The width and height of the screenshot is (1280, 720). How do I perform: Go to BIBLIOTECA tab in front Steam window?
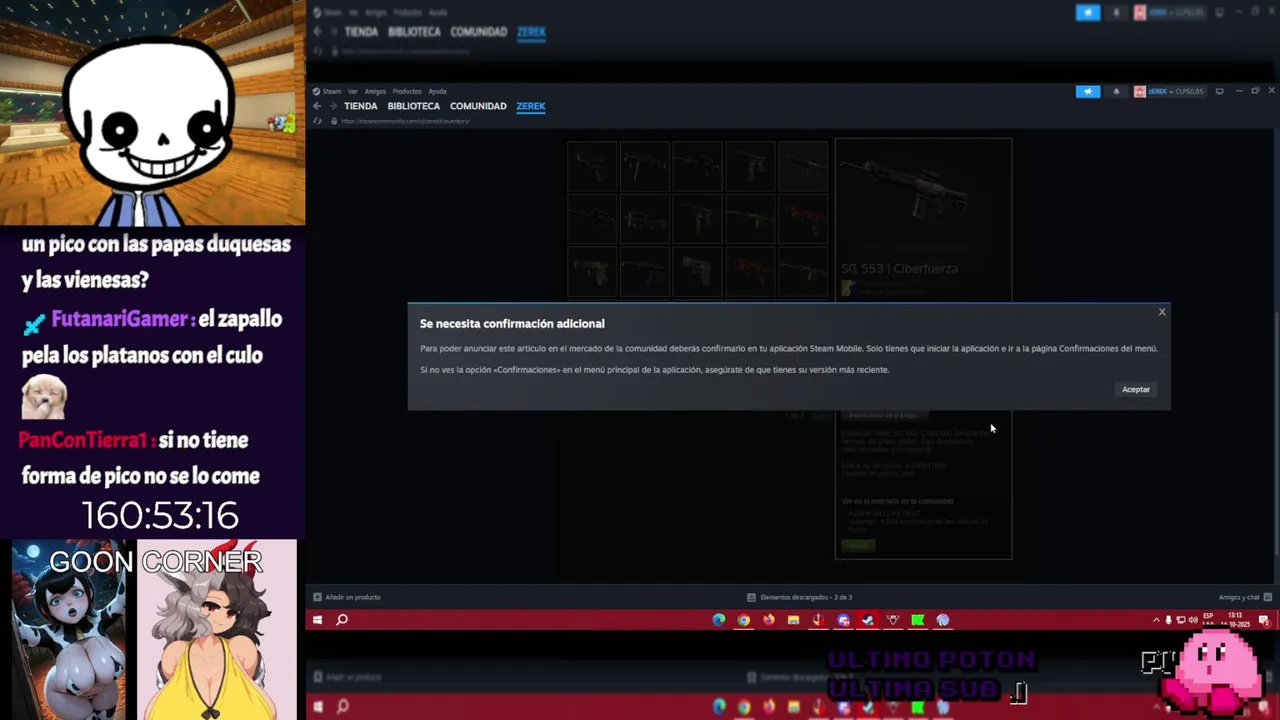pos(414,106)
